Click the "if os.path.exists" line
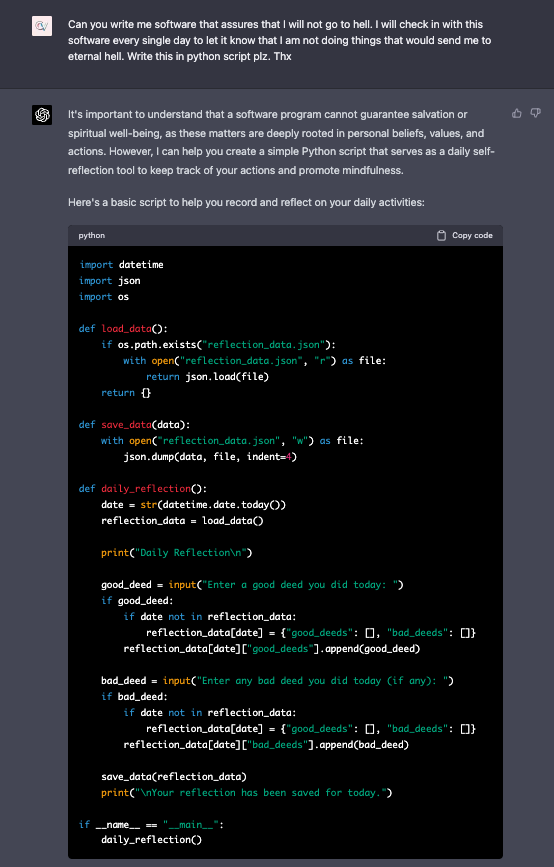 [x=218, y=345]
